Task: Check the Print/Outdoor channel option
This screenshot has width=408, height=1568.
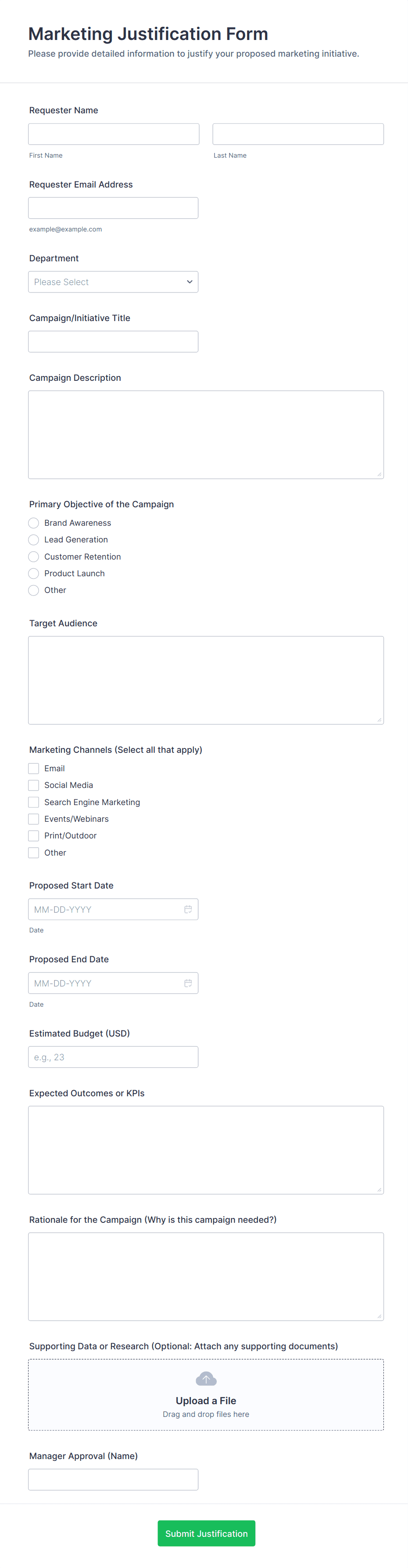Action: point(33,836)
